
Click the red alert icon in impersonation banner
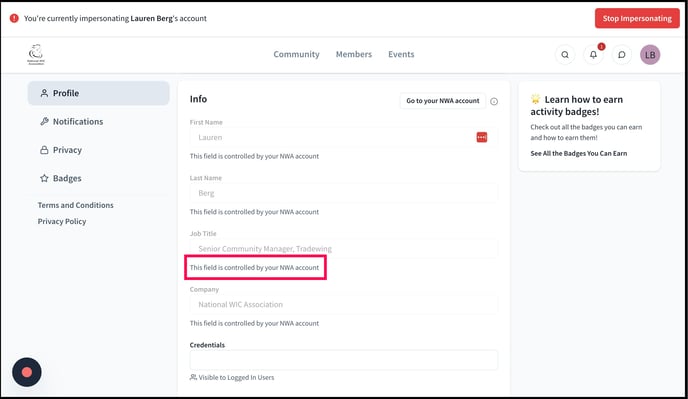[14, 18]
